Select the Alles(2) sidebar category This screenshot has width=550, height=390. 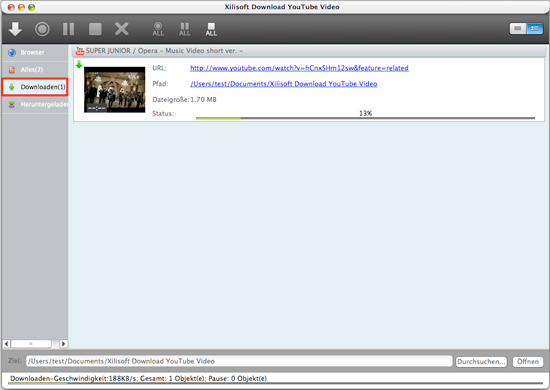click(35, 69)
